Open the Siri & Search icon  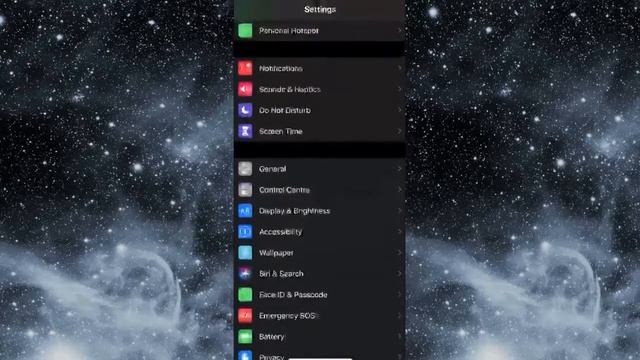pos(245,273)
